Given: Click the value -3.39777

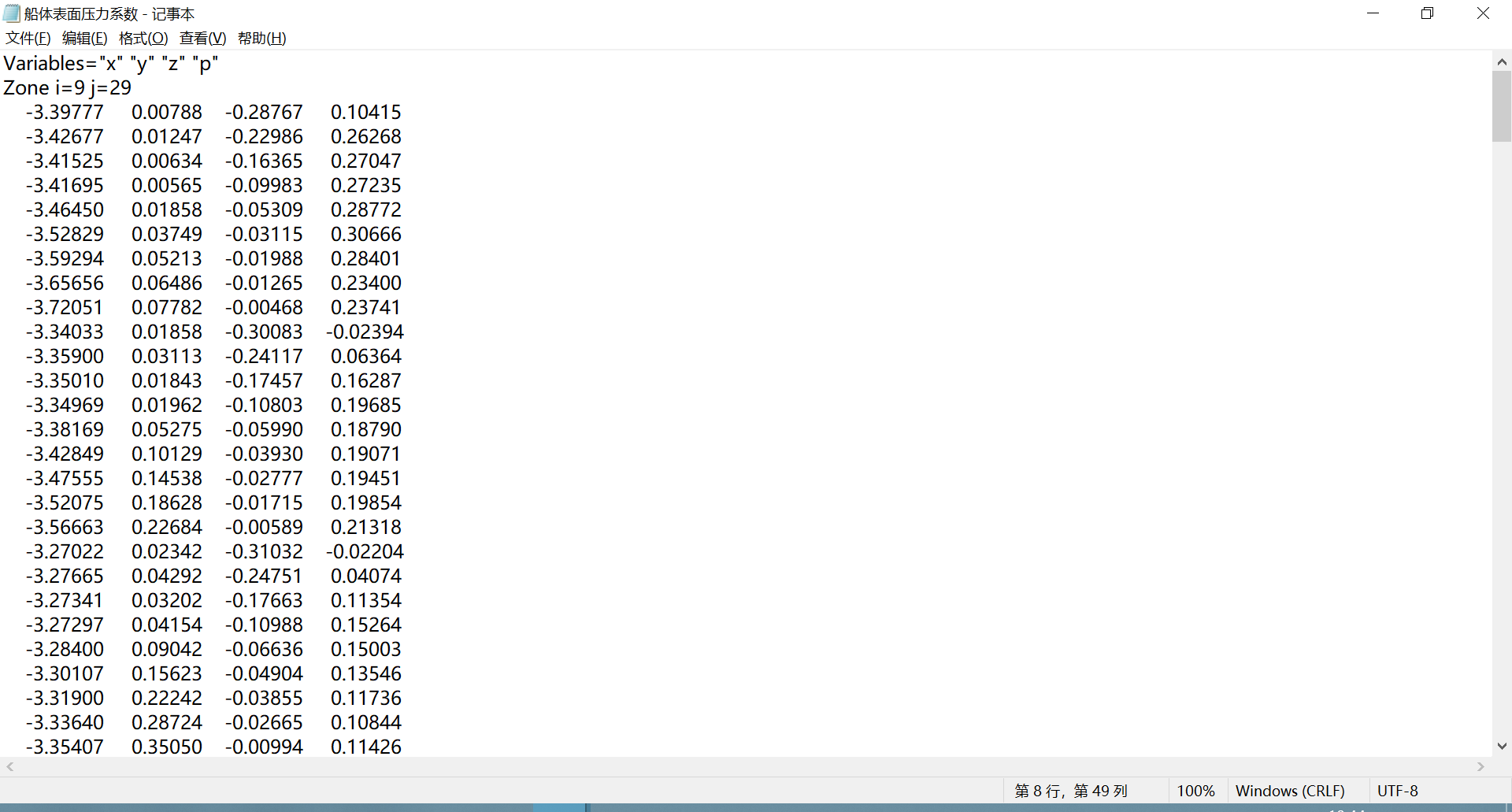Looking at the screenshot, I should (x=65, y=113).
